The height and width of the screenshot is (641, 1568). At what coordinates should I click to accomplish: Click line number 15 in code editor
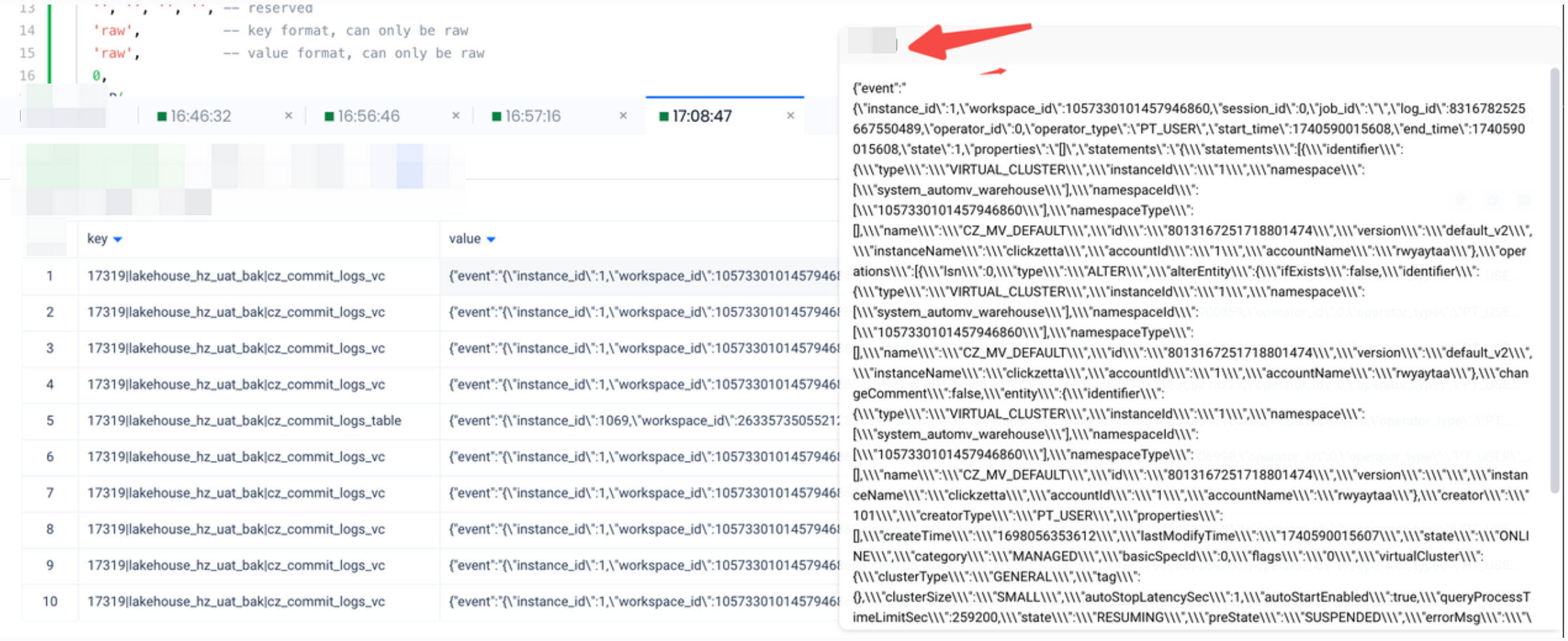click(x=27, y=53)
